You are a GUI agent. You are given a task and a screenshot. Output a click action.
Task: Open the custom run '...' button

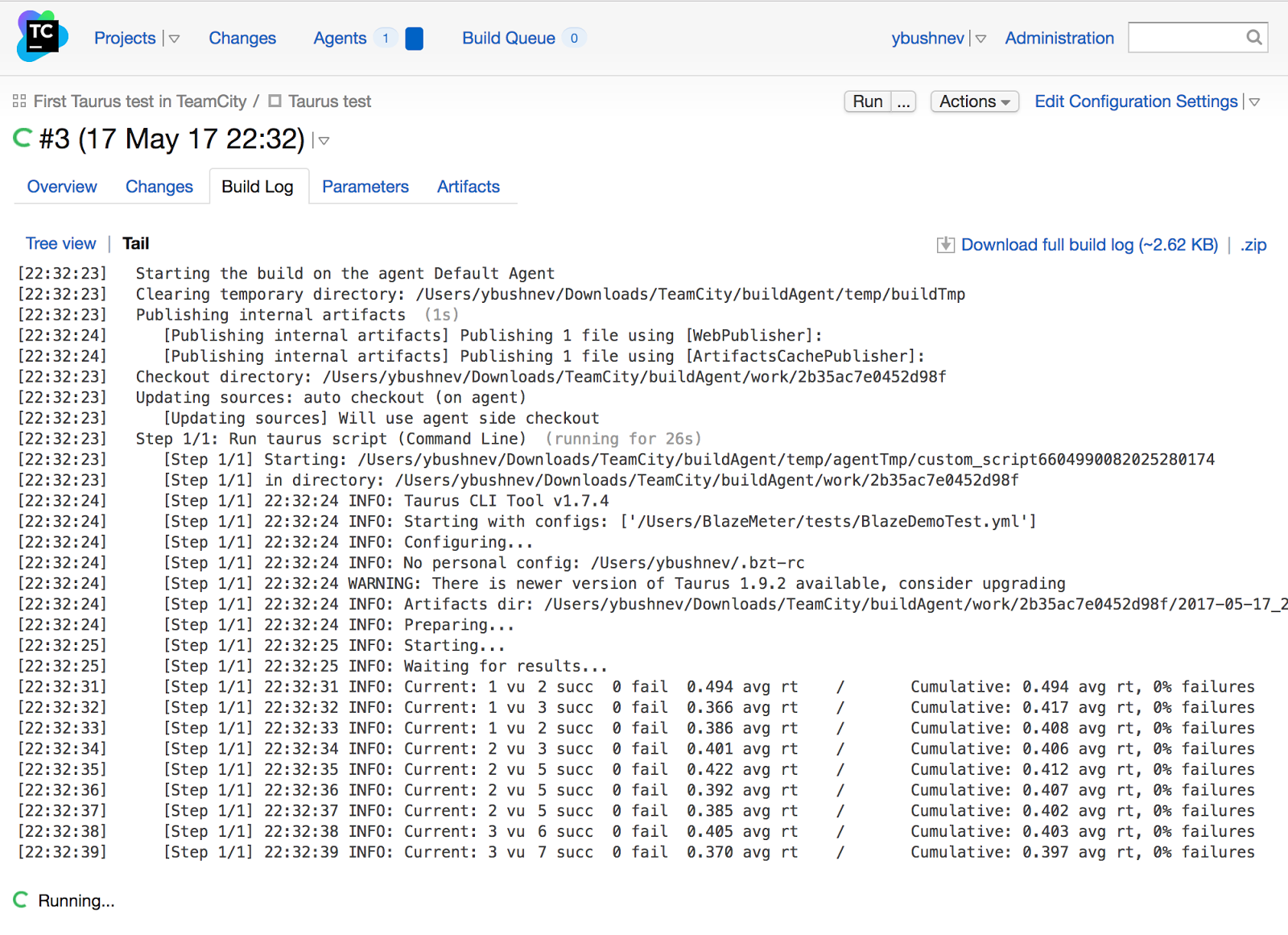904,101
